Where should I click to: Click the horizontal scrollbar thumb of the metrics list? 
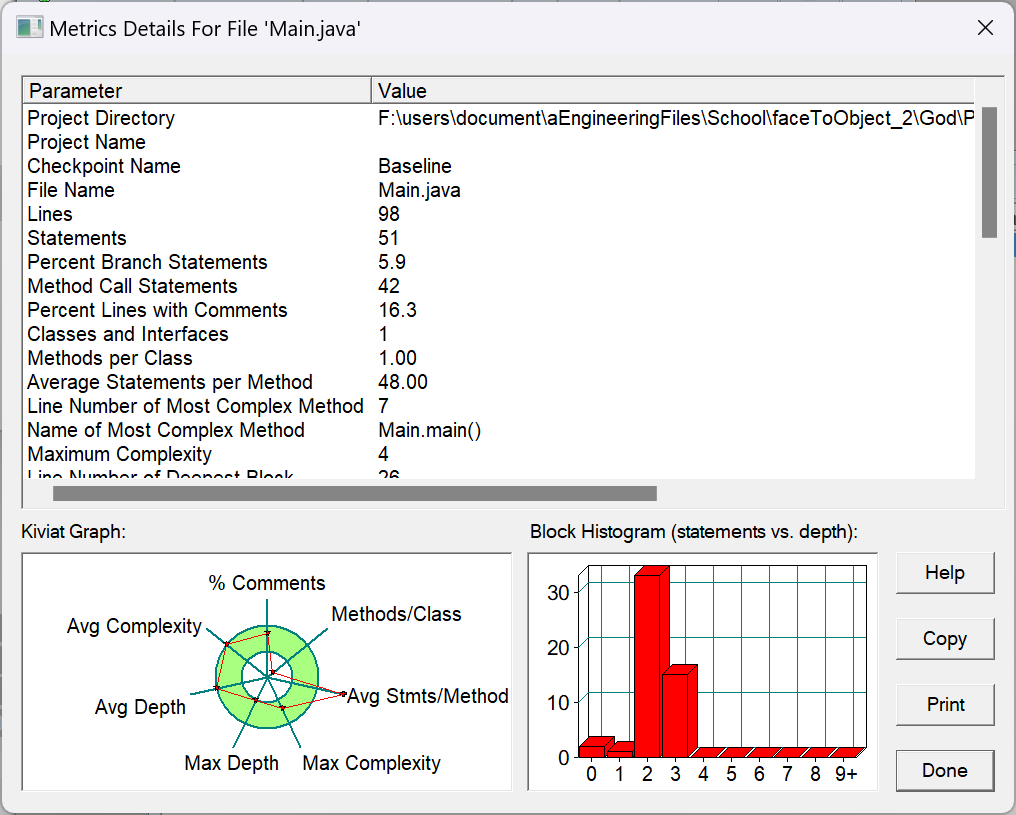click(x=355, y=494)
